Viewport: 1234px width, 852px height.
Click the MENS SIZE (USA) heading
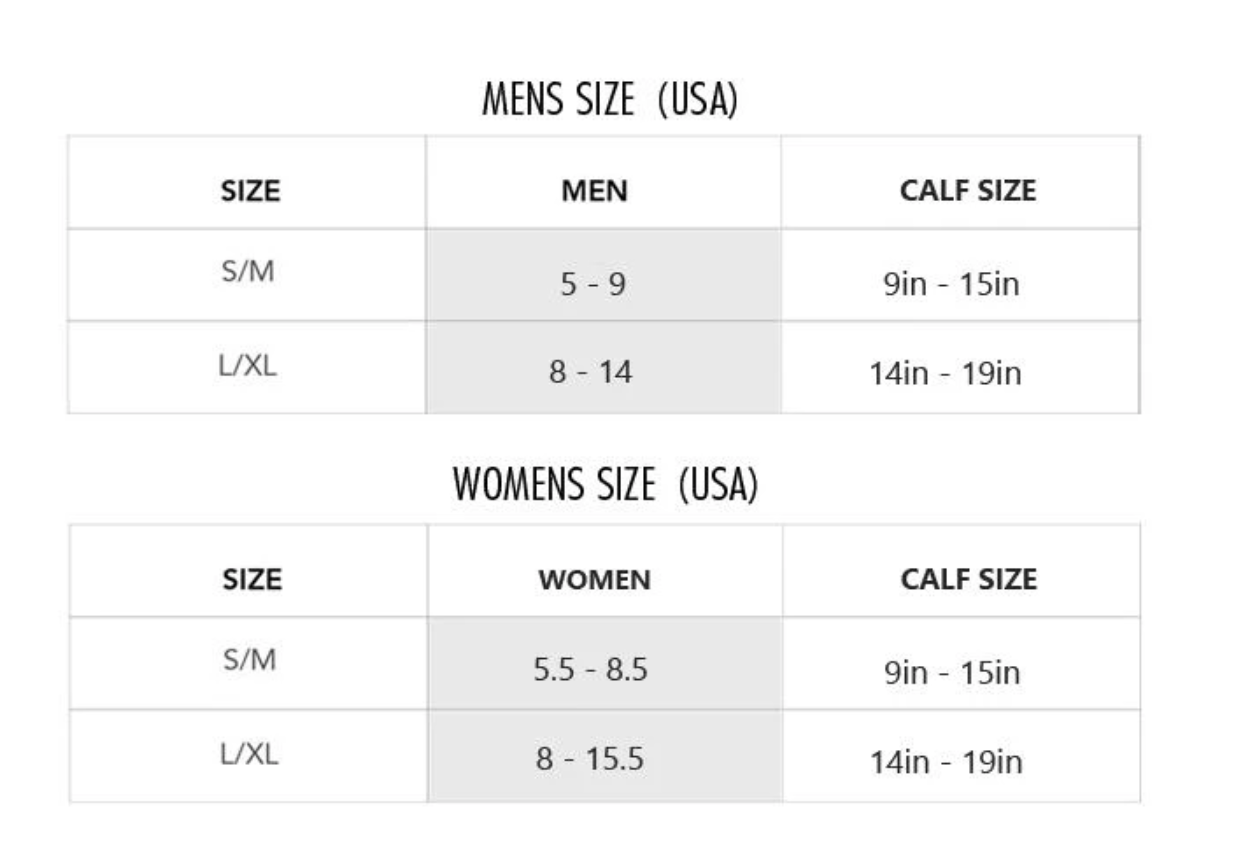tap(609, 100)
